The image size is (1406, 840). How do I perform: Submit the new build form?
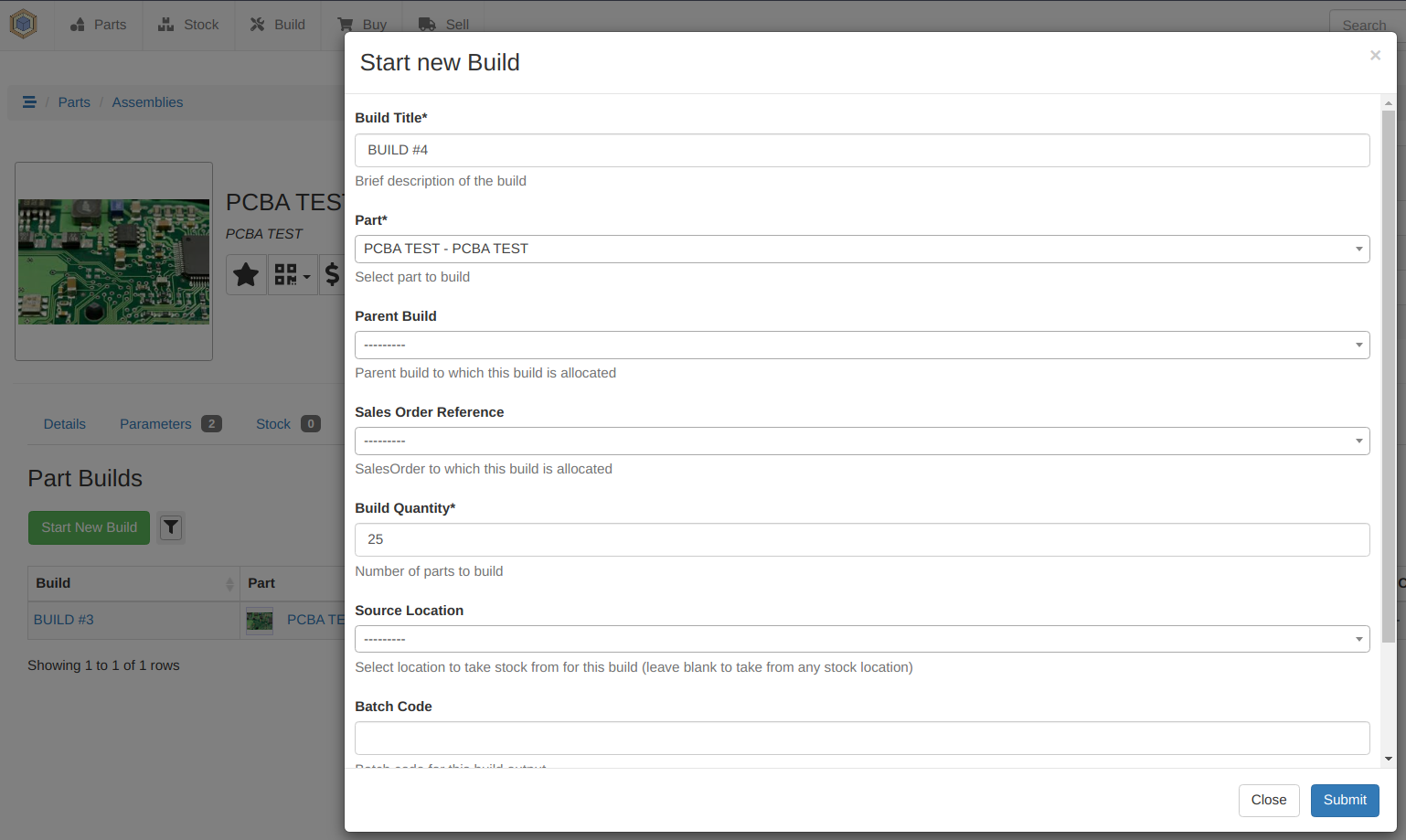pyautogui.click(x=1344, y=800)
